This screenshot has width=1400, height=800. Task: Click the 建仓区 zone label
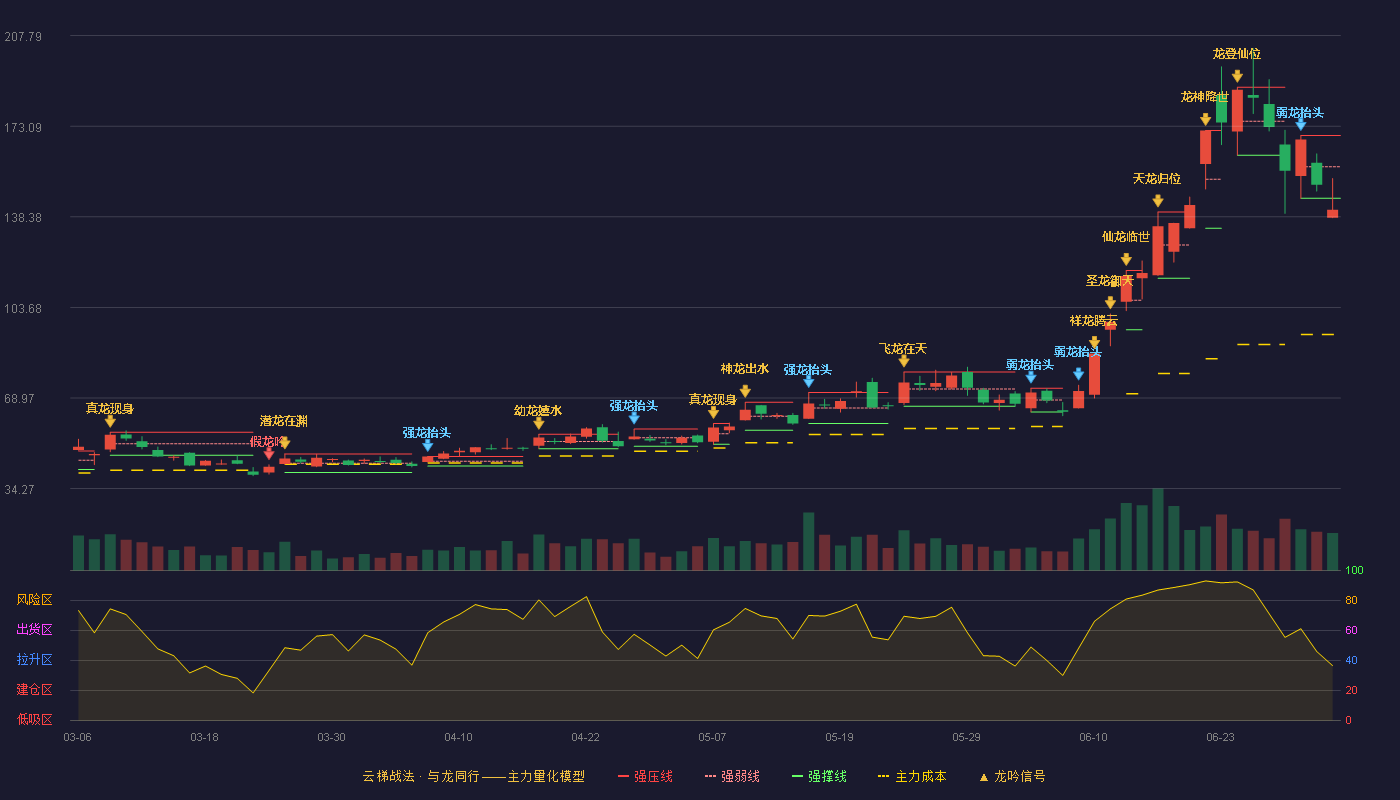click(x=35, y=690)
